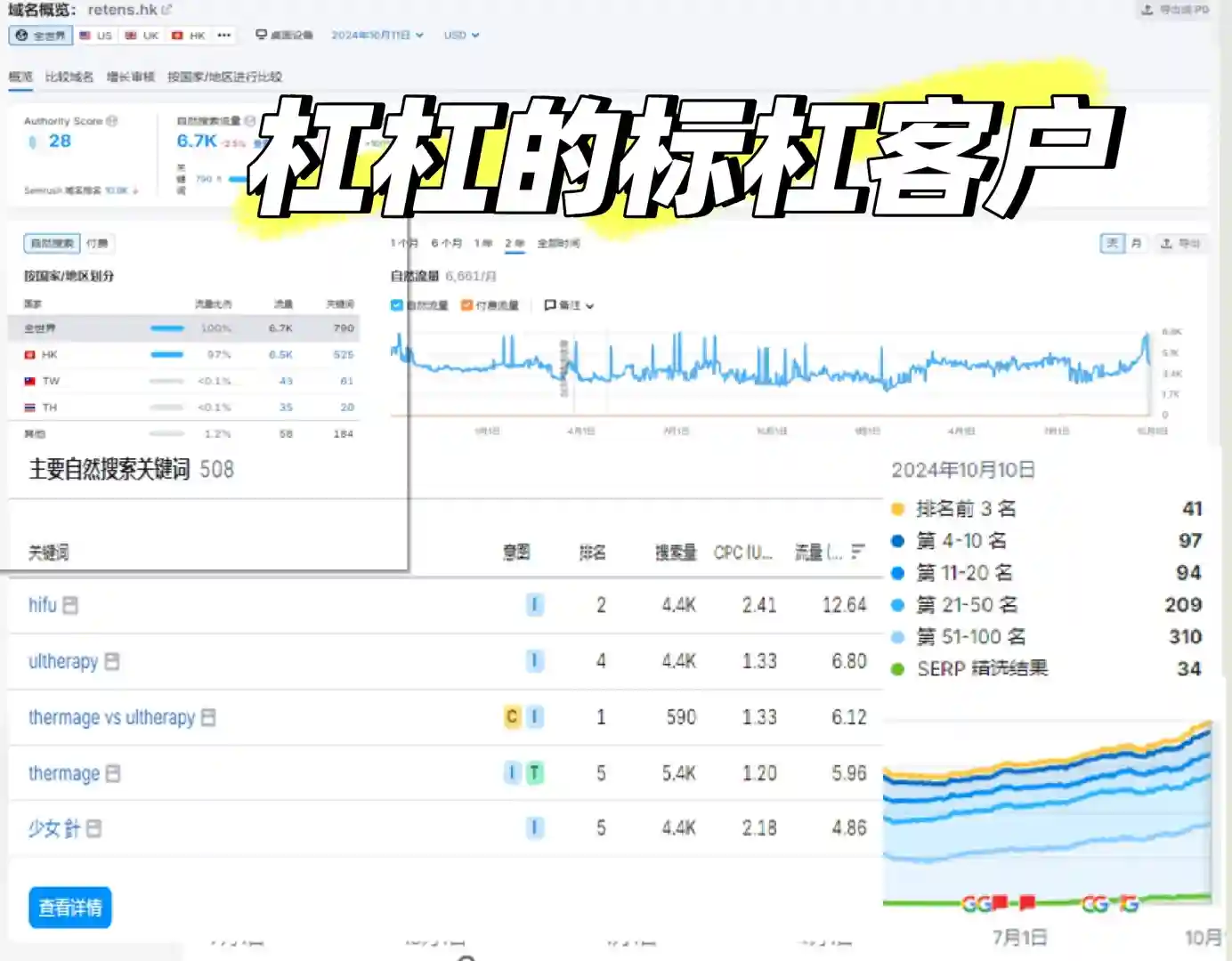This screenshot has width=1232, height=961.
Task: Click the 查看详情 button
Action: pos(69,908)
